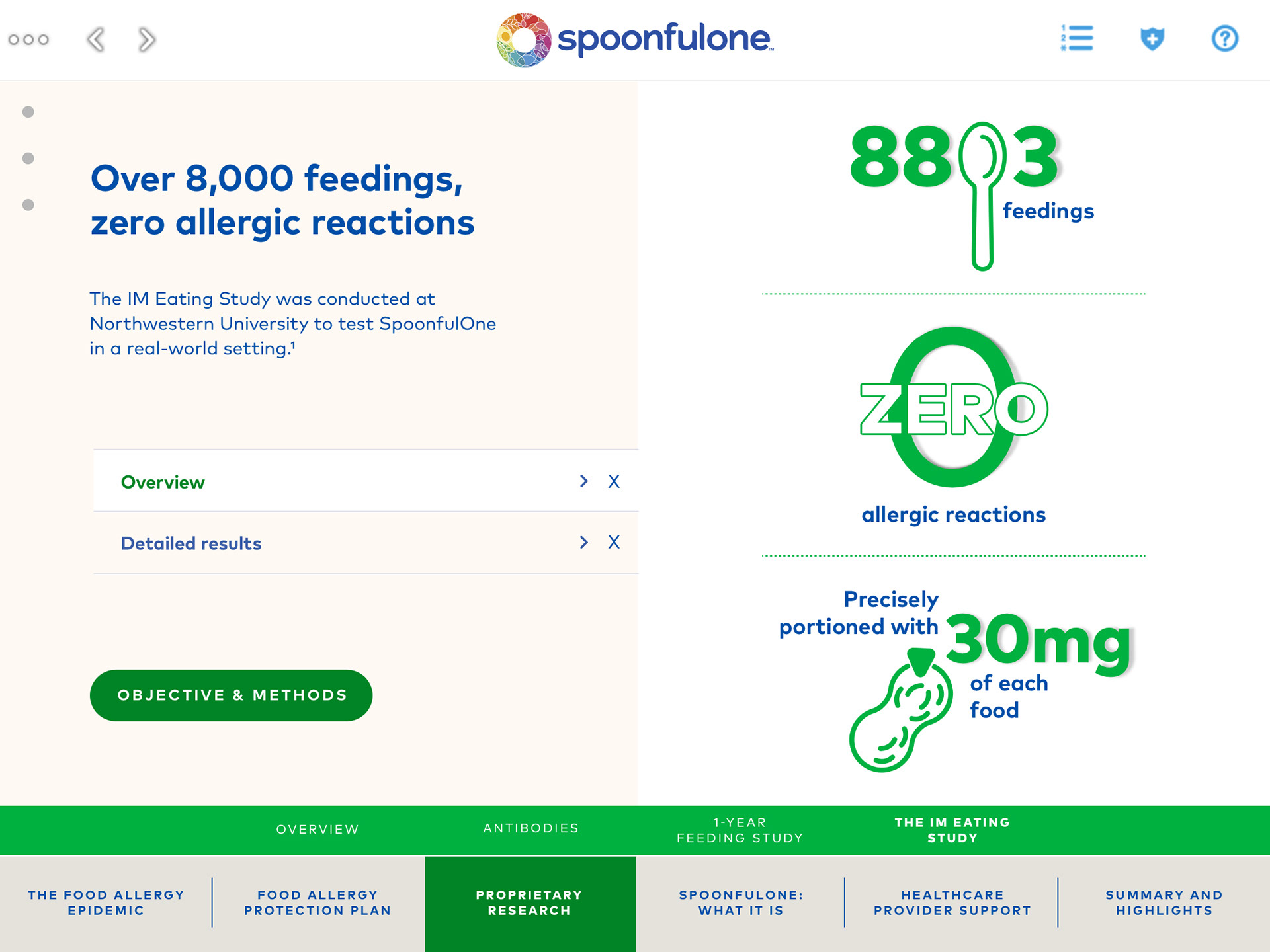Open The Food Allergy Epidemic section
This screenshot has width=1270, height=952.
pyautogui.click(x=106, y=902)
